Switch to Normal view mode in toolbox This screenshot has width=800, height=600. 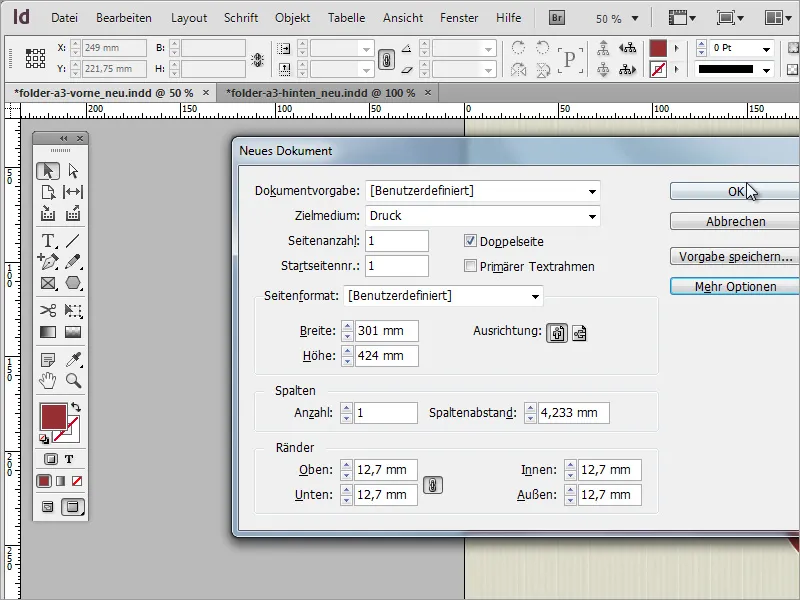(47, 507)
